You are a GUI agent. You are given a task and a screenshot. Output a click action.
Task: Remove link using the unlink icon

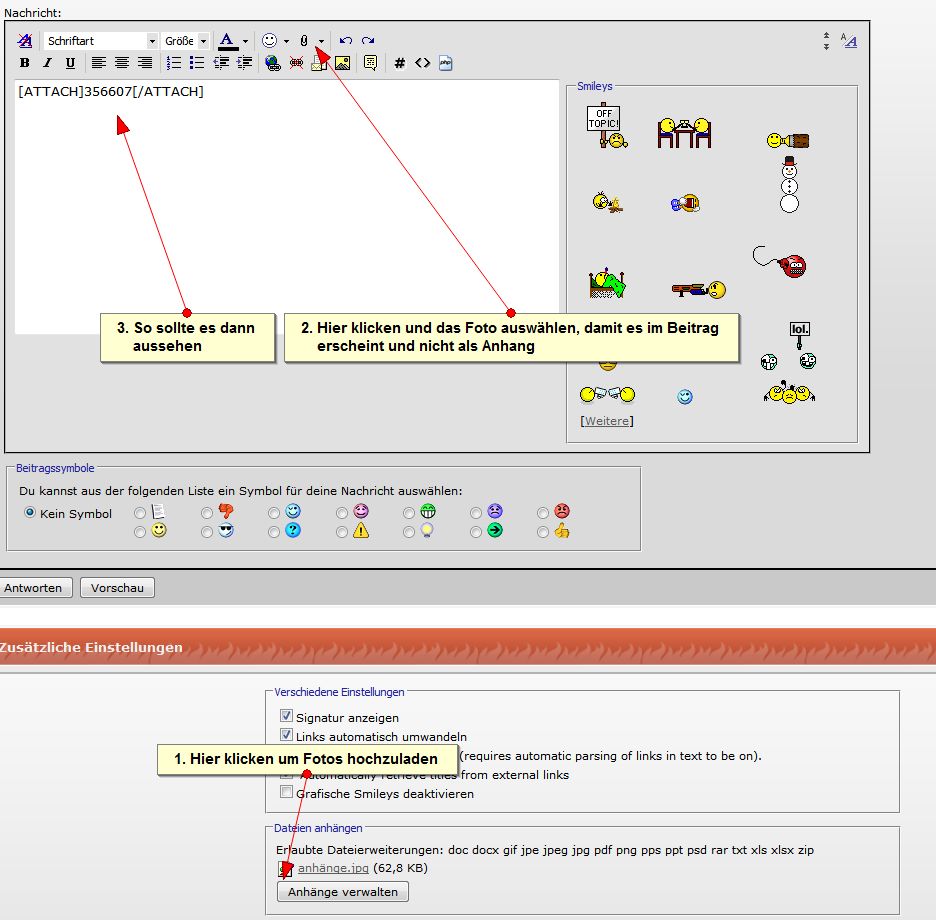click(x=296, y=63)
